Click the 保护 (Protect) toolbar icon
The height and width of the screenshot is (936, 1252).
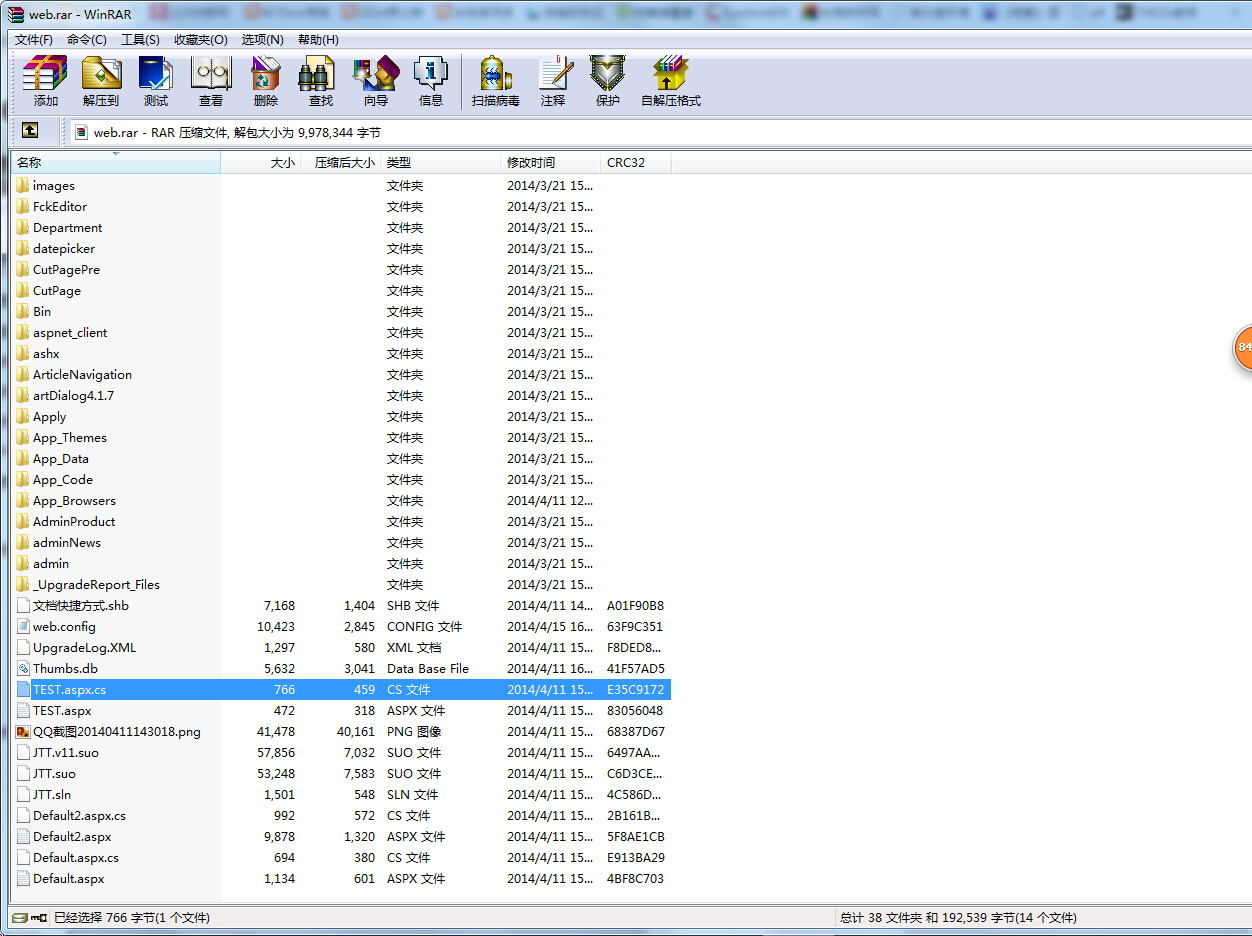click(607, 73)
